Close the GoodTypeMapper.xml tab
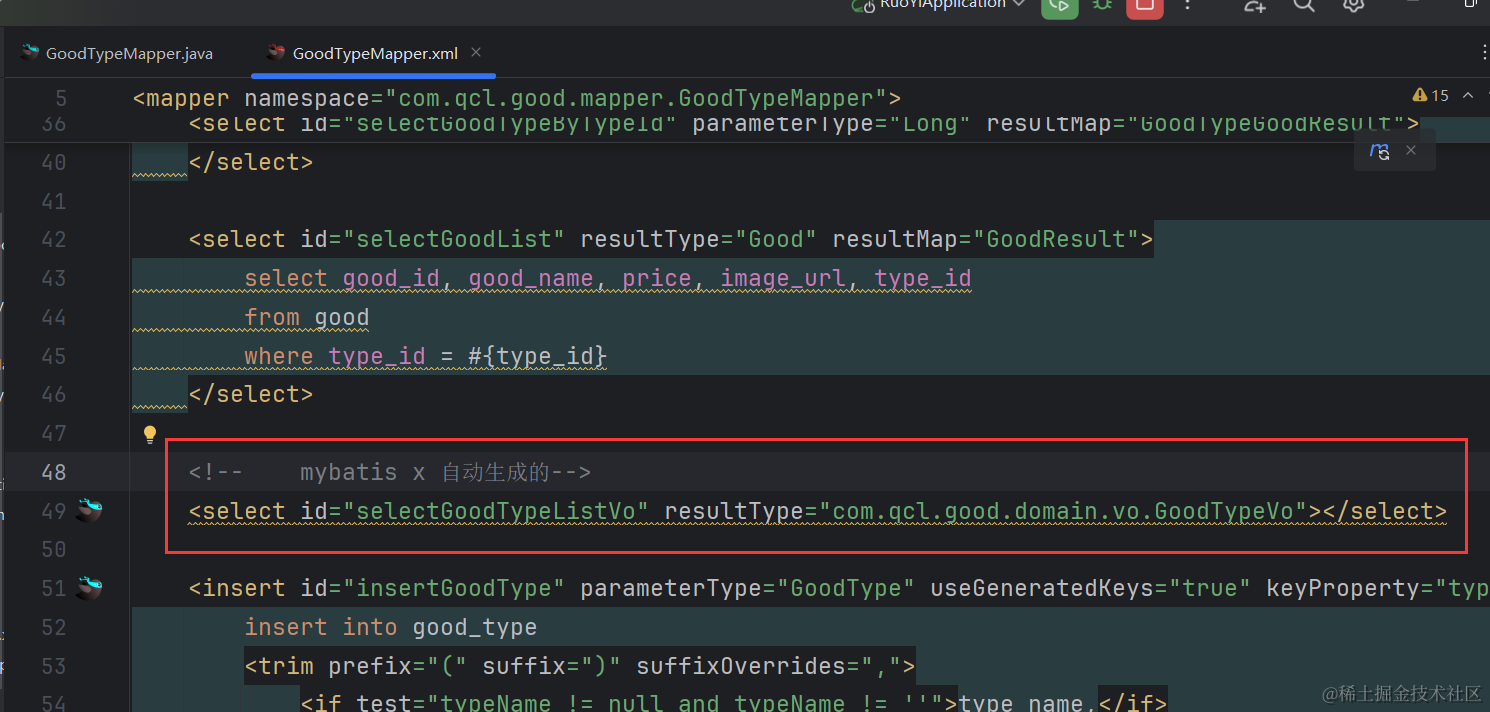Screen dimensions: 1490x712 point(476,53)
